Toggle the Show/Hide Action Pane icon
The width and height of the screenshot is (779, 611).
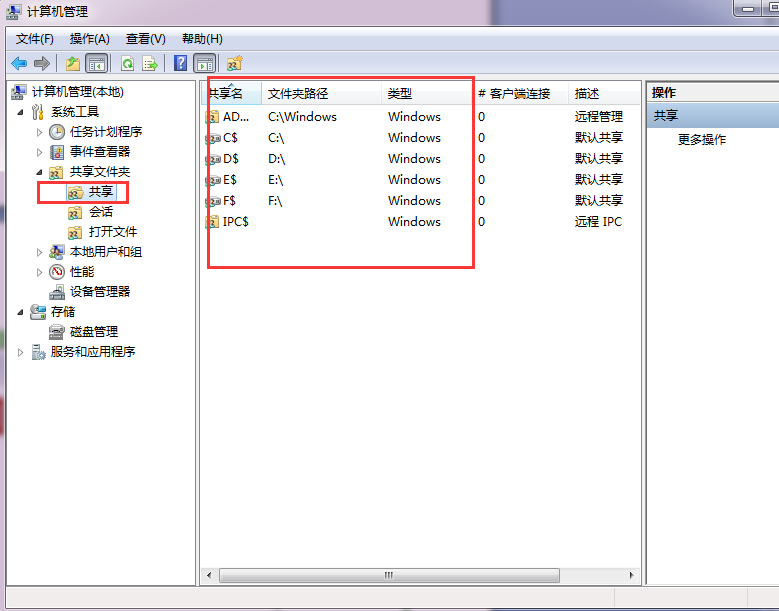coord(205,64)
